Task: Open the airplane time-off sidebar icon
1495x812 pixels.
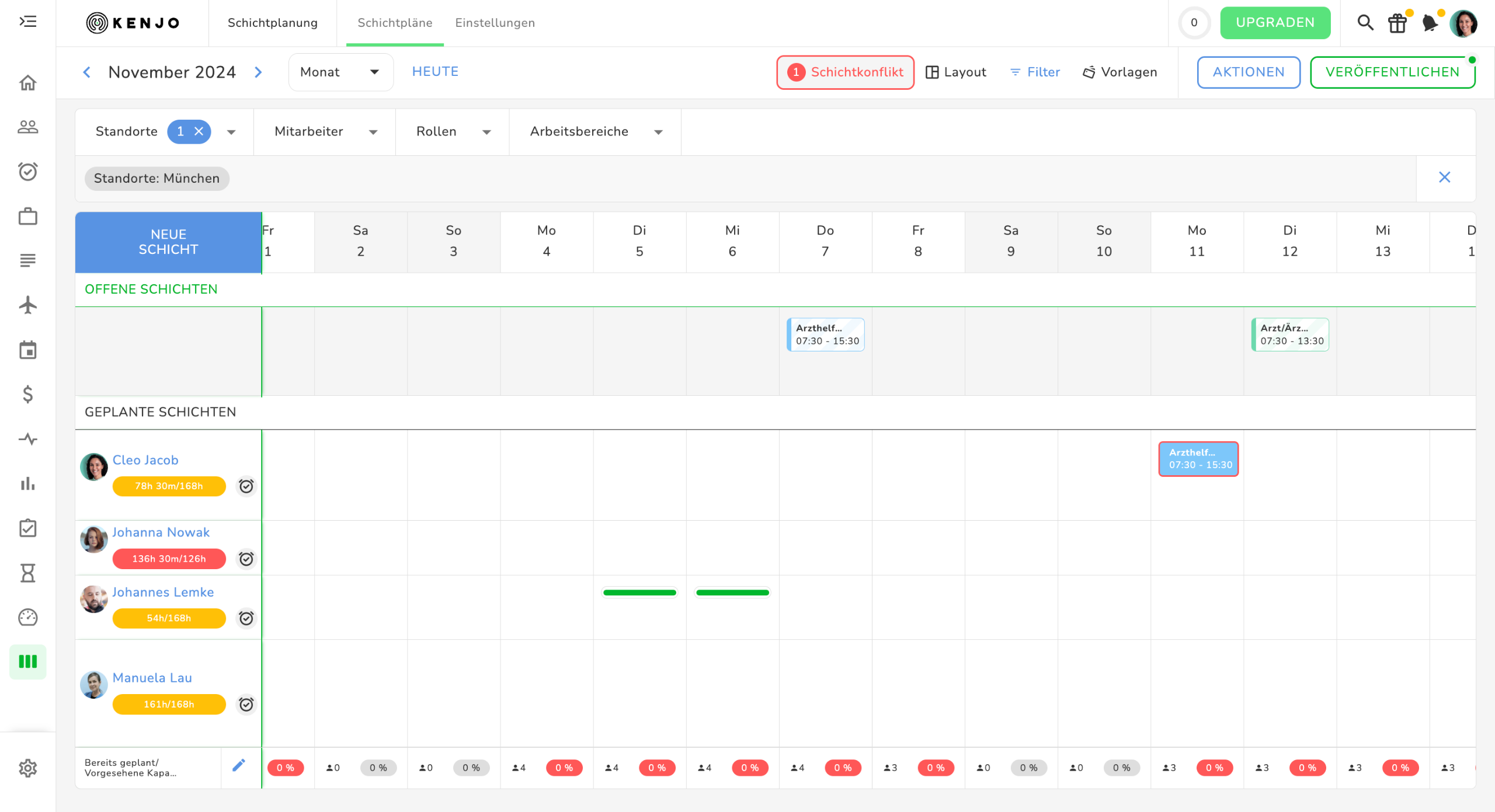Action: [27, 305]
